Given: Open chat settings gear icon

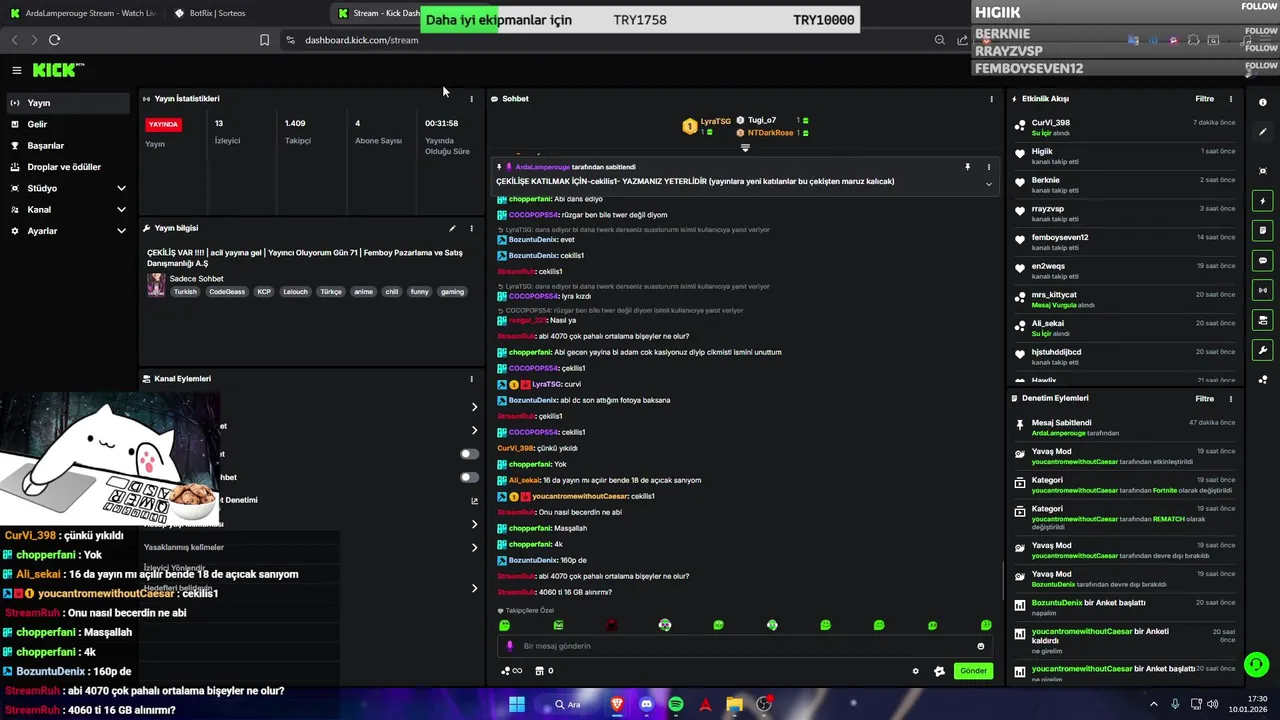Looking at the screenshot, I should coord(915,671).
